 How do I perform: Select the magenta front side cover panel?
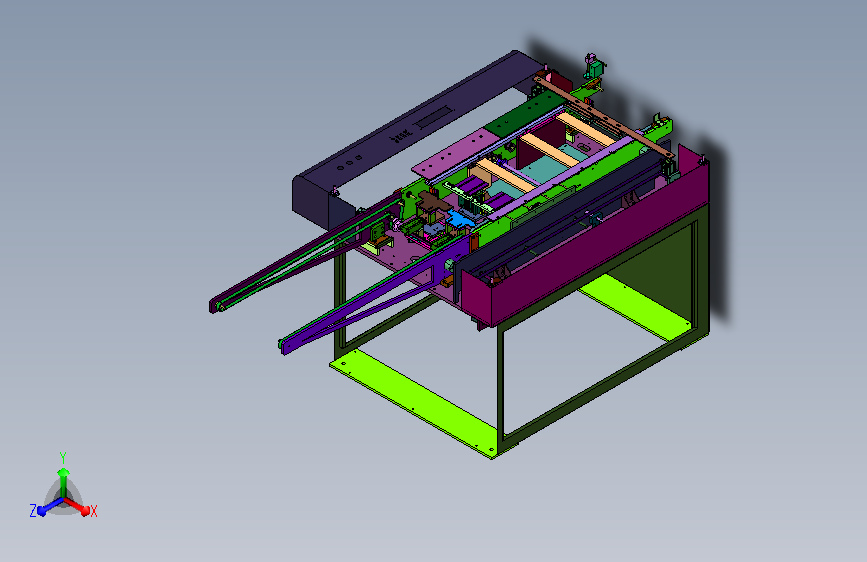[x=586, y=243]
